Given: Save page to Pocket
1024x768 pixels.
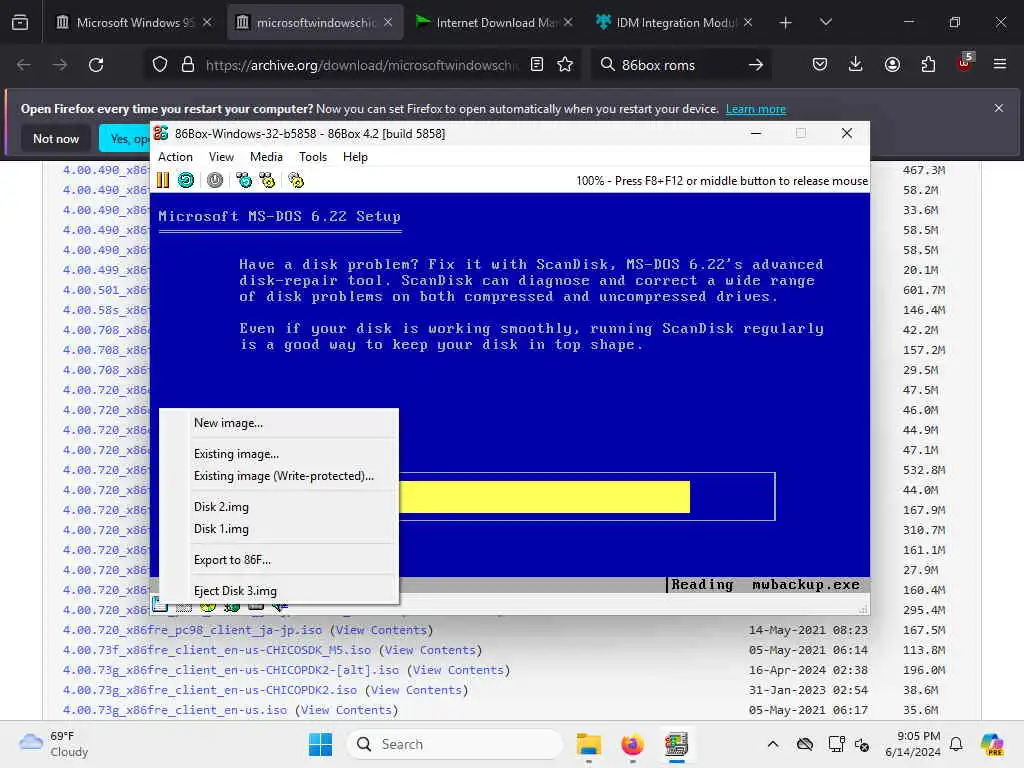Looking at the screenshot, I should (x=820, y=65).
